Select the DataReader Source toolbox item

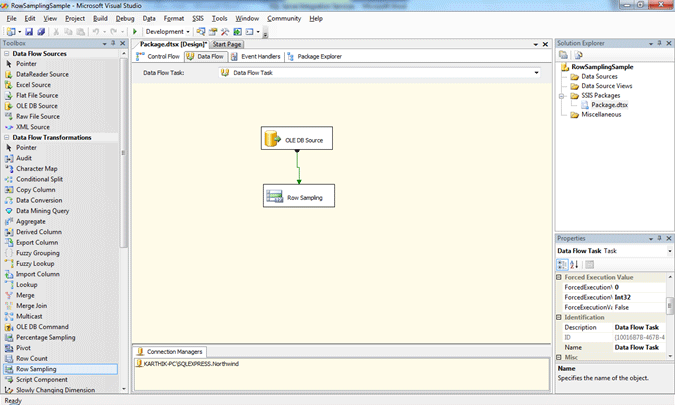click(x=42, y=74)
